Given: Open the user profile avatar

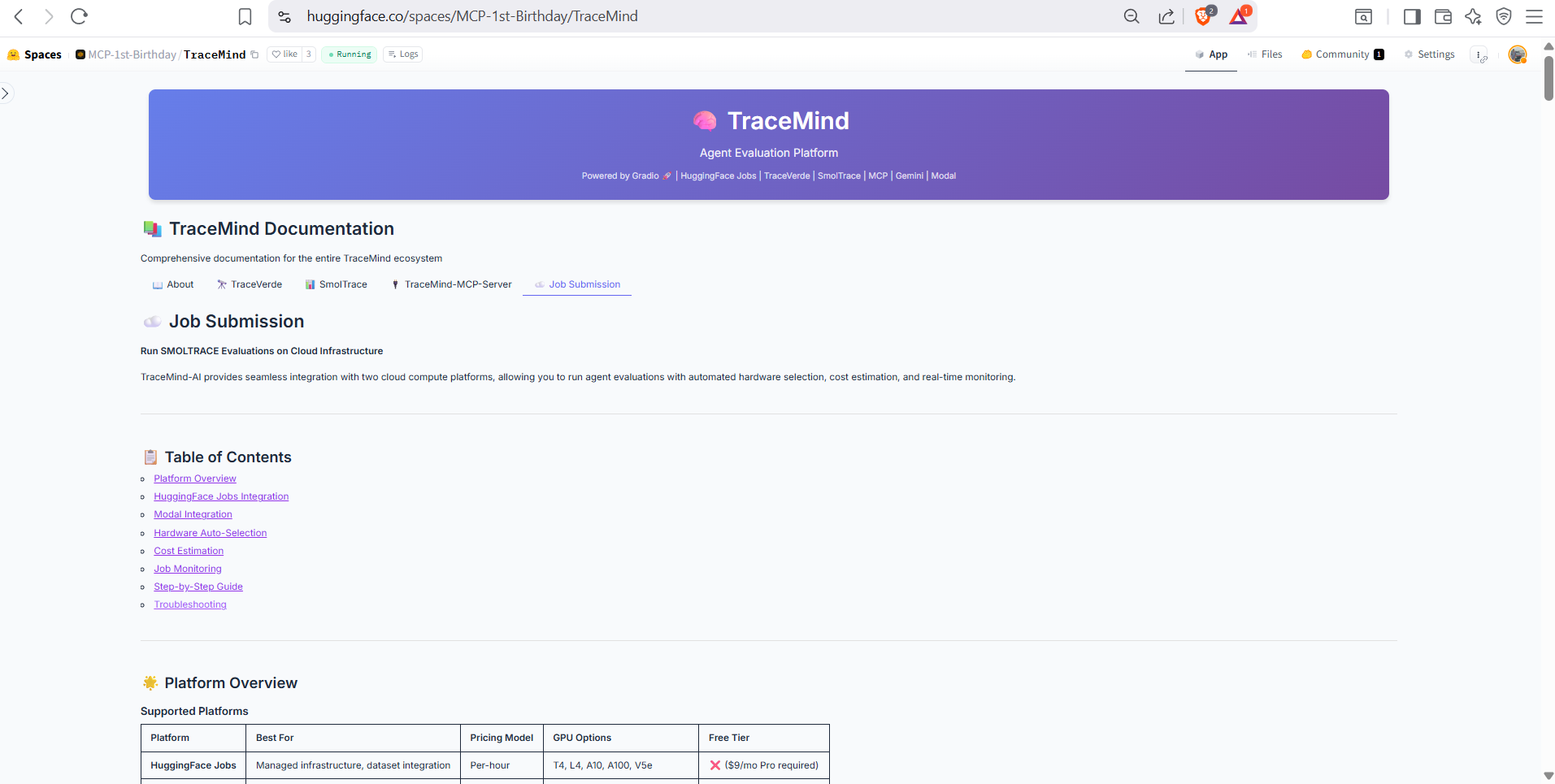Looking at the screenshot, I should 1518,54.
